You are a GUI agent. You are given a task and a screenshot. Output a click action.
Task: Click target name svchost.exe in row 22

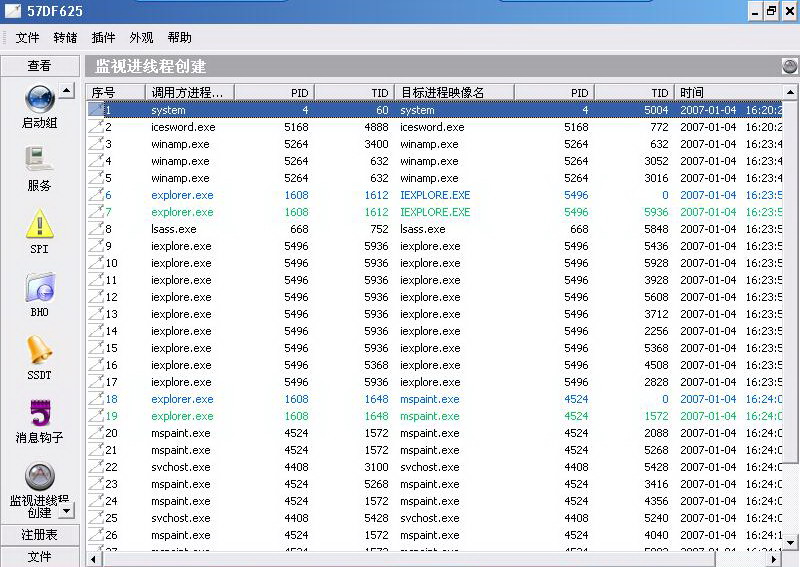point(430,467)
